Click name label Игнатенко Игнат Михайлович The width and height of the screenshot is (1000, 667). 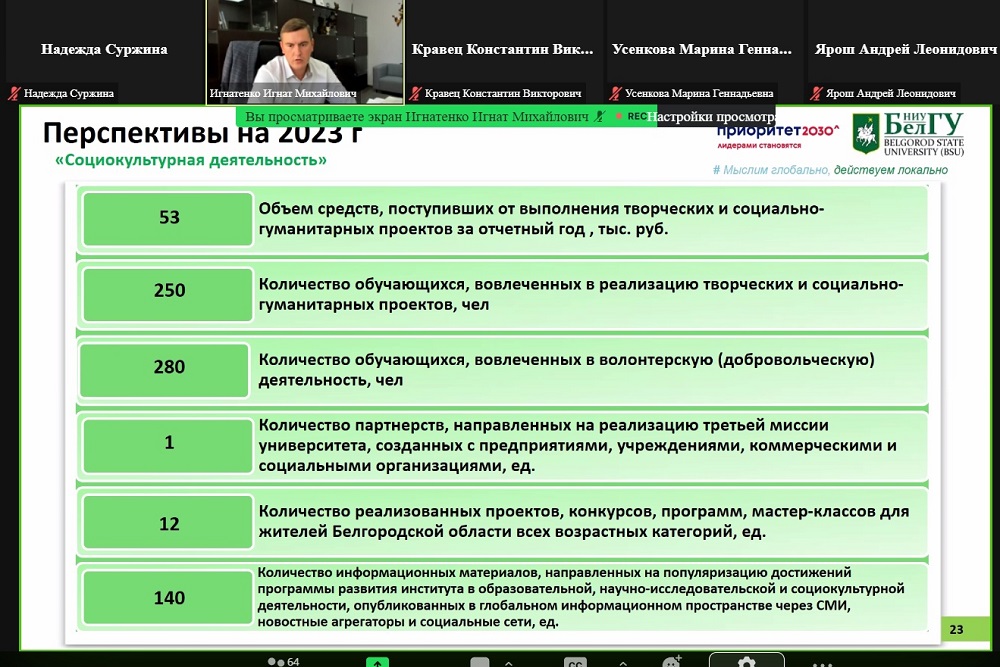click(283, 94)
